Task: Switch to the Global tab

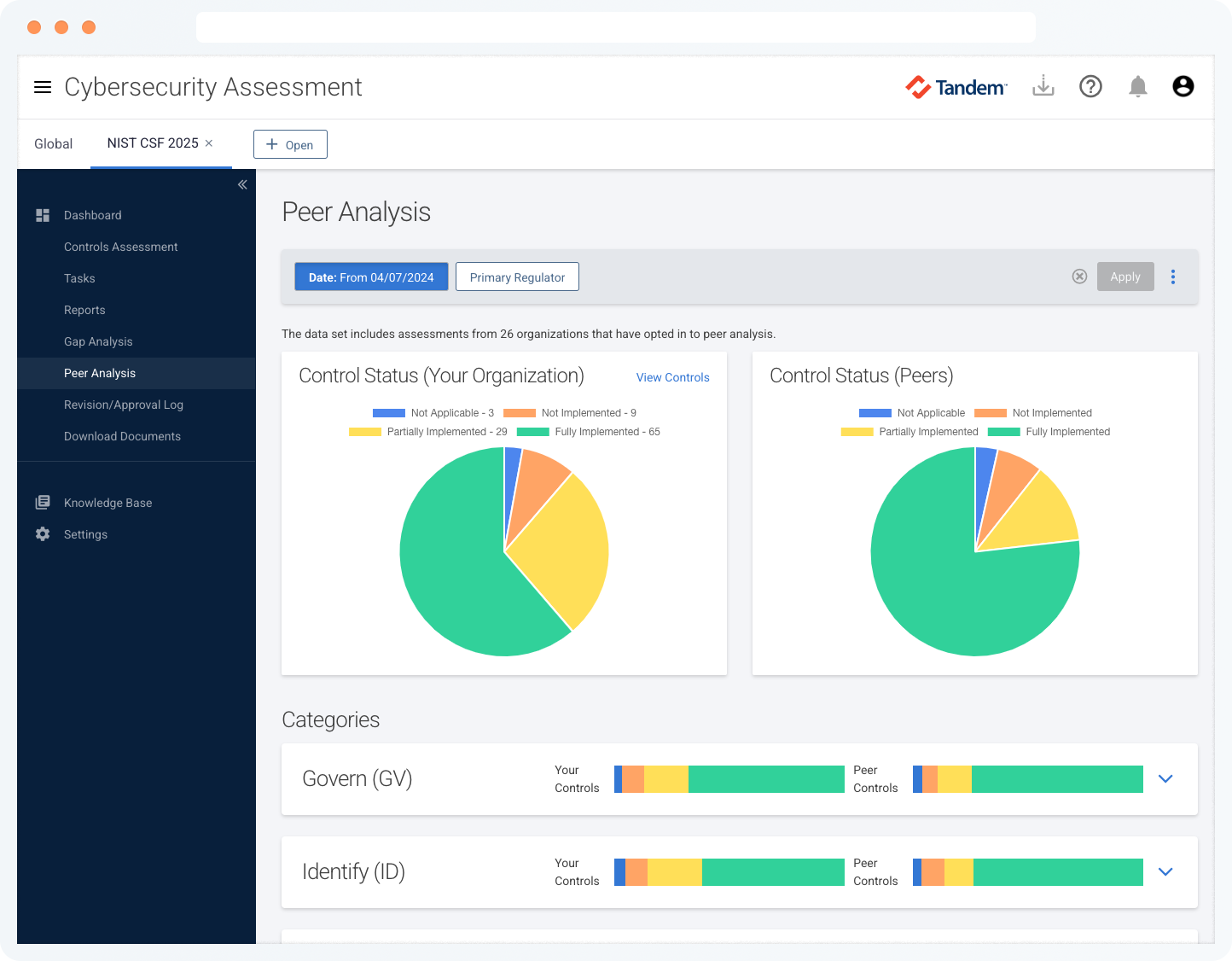Action: pyautogui.click(x=53, y=143)
